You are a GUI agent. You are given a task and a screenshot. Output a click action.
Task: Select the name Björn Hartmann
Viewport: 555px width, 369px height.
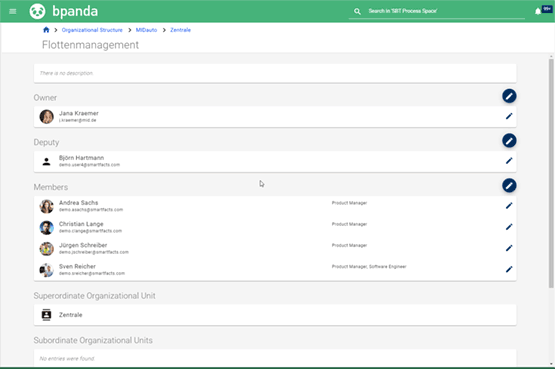(x=81, y=158)
